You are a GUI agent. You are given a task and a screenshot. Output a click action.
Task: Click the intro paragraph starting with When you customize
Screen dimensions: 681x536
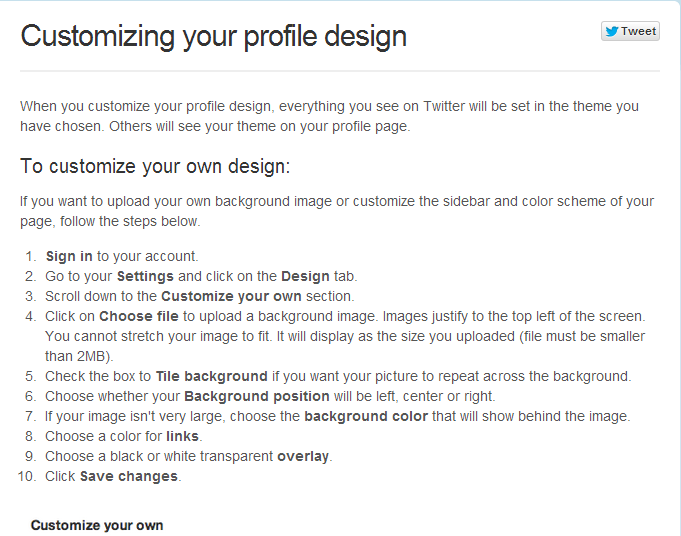pos(329,116)
